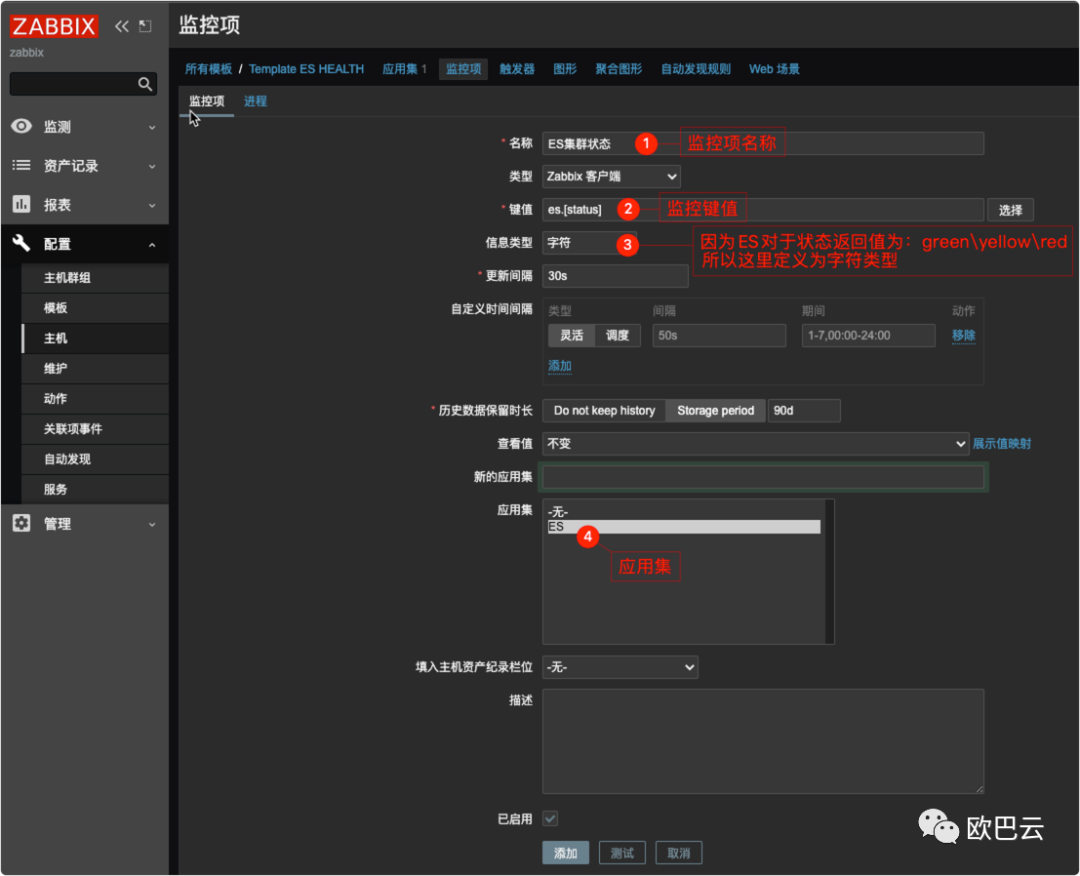Expand the 监测 menu chevron

tap(152, 127)
